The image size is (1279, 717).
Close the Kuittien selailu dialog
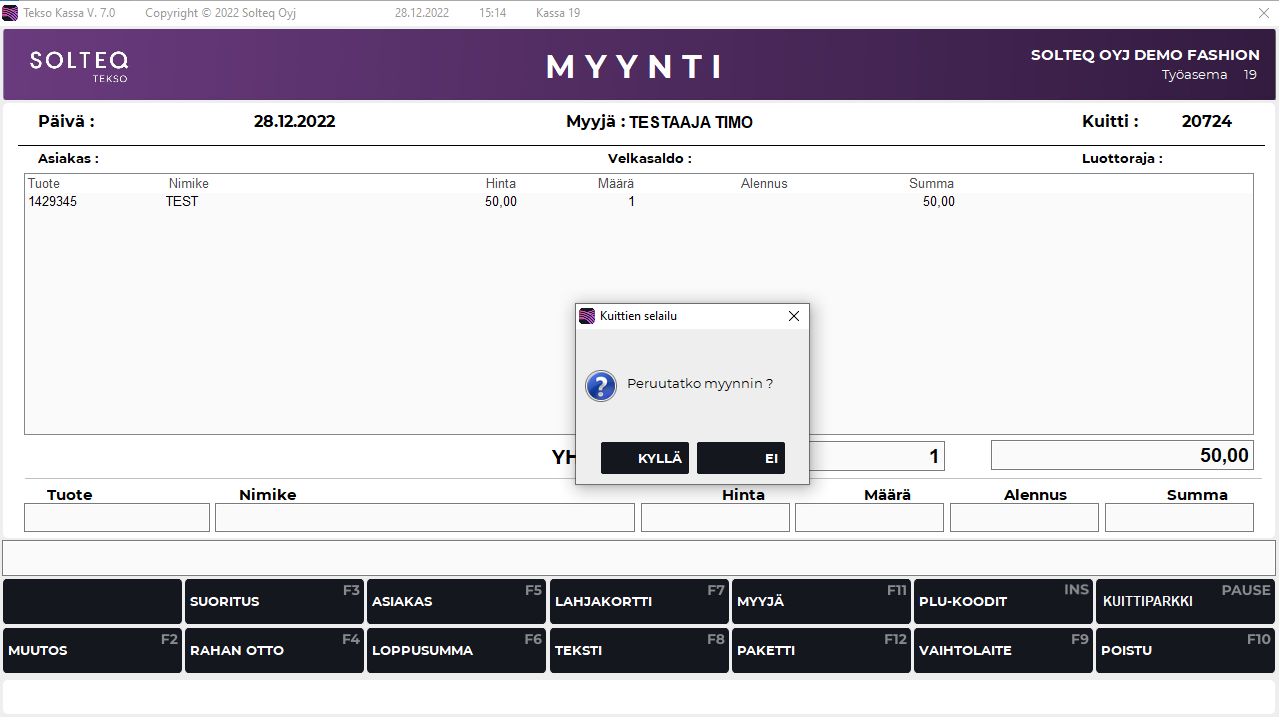(794, 316)
